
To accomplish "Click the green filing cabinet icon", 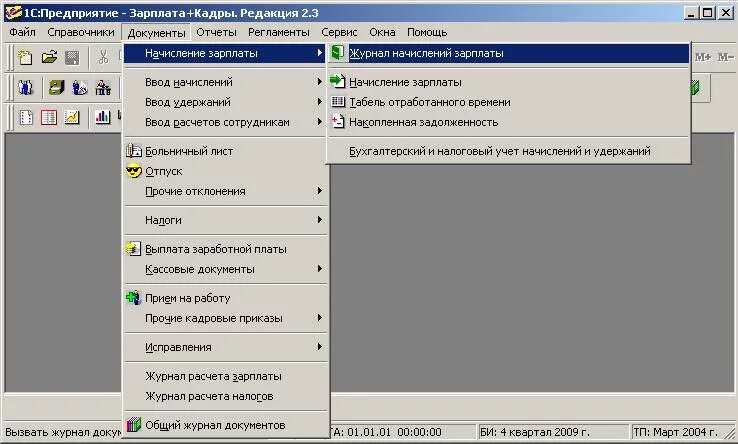I will [x=56, y=88].
